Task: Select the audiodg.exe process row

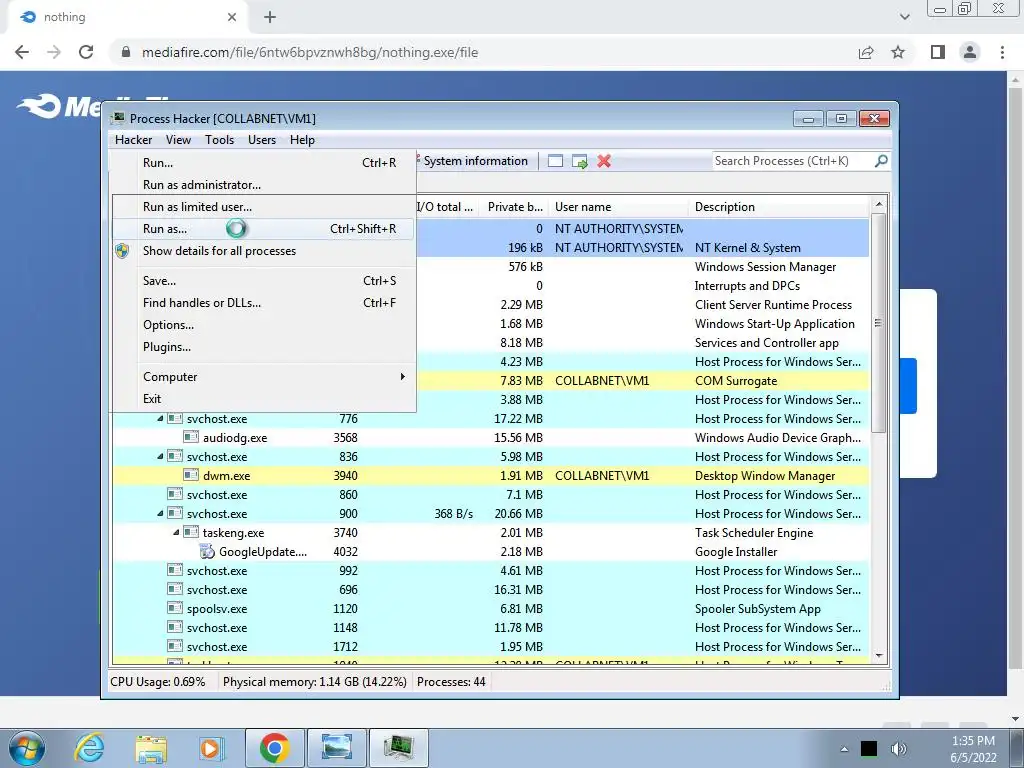Action: [491, 438]
